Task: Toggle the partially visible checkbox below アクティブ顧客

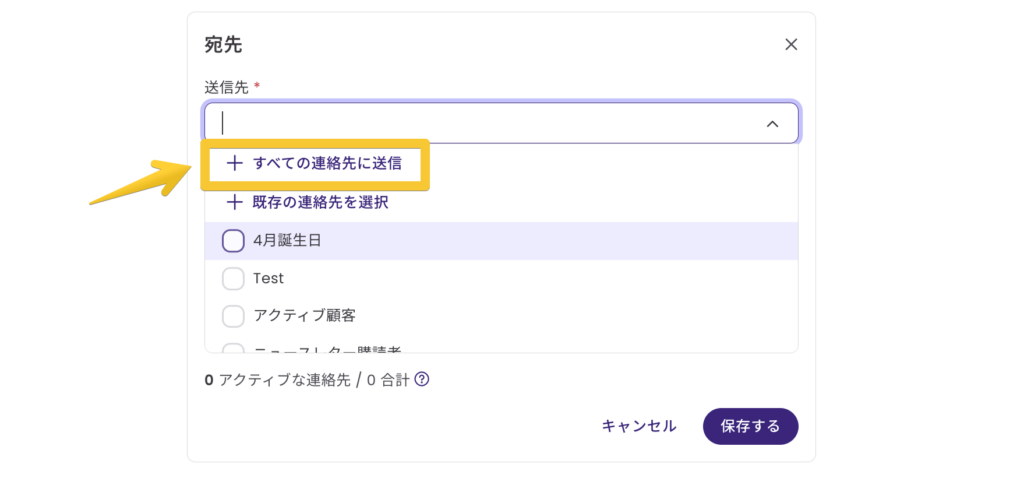Action: point(233,348)
